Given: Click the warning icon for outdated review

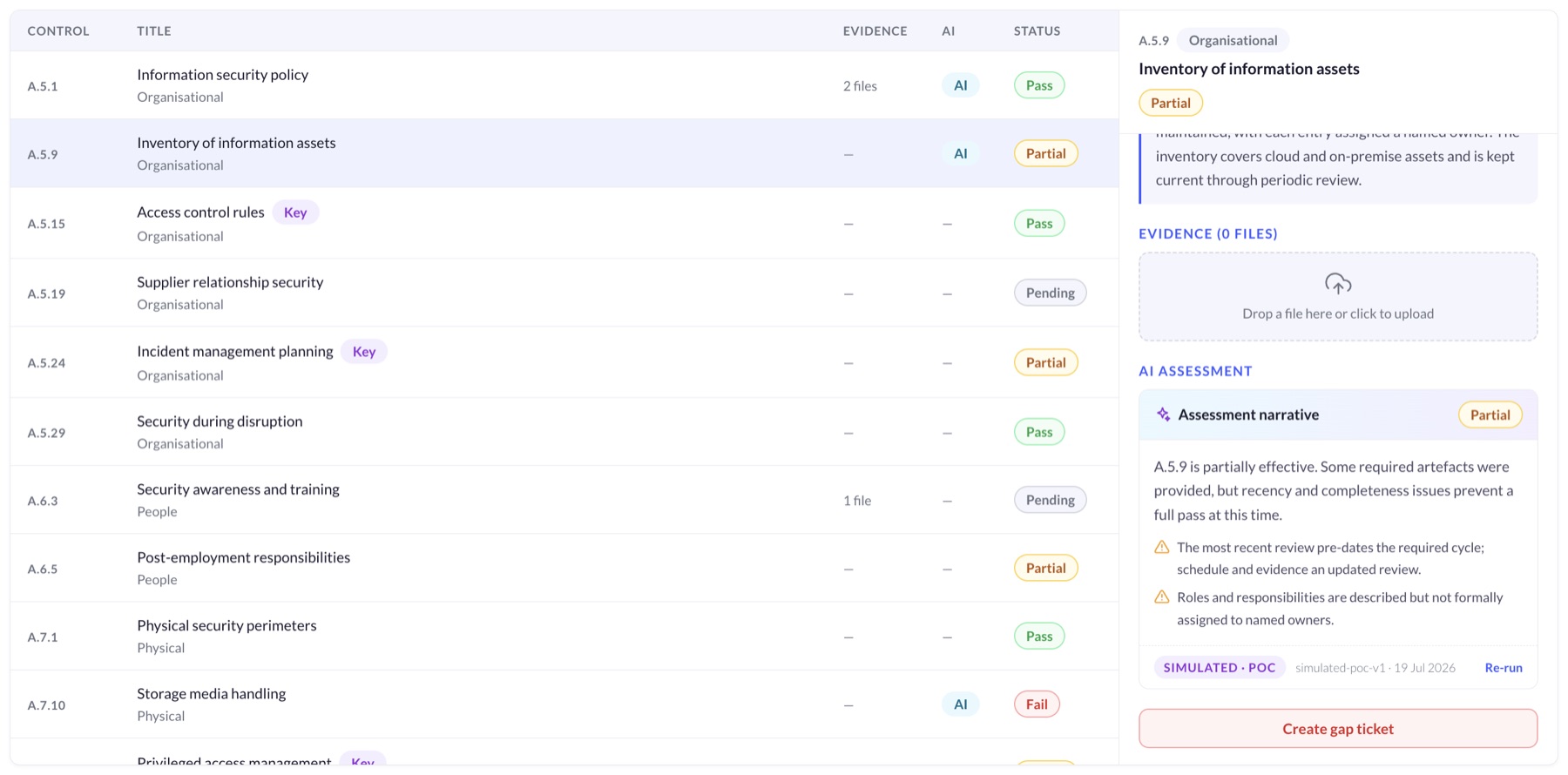Looking at the screenshot, I should 1162,548.
